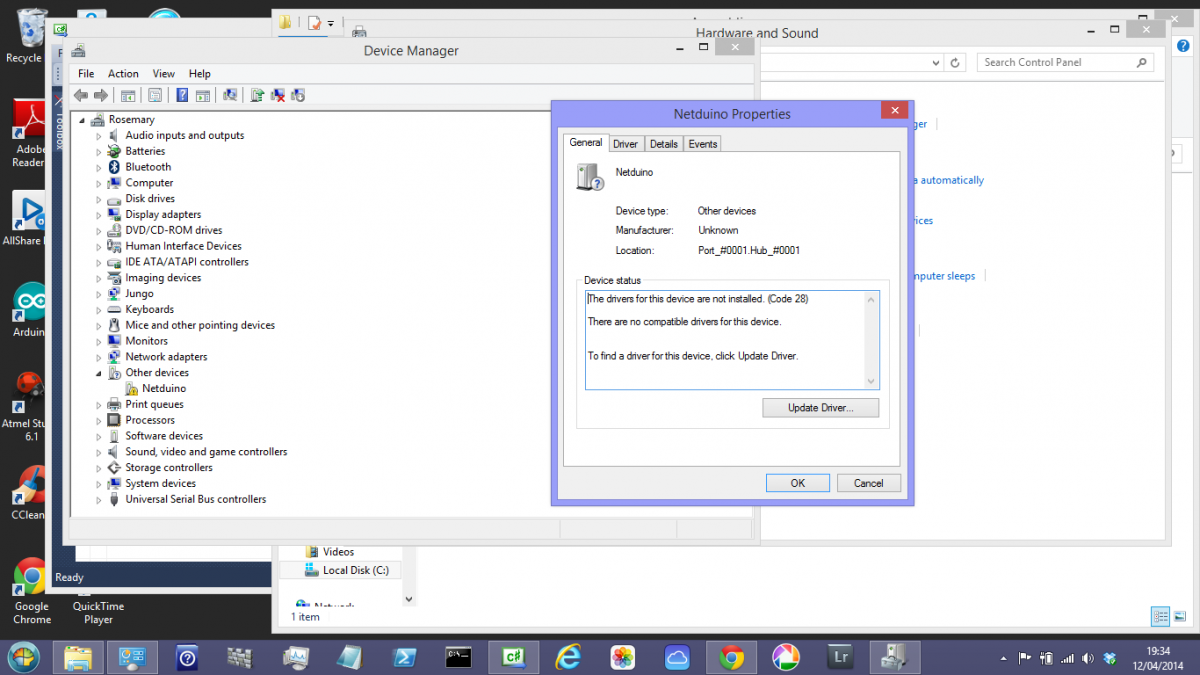1200x675 pixels.
Task: Expand Audio inputs and outputs node
Action: click(99, 136)
